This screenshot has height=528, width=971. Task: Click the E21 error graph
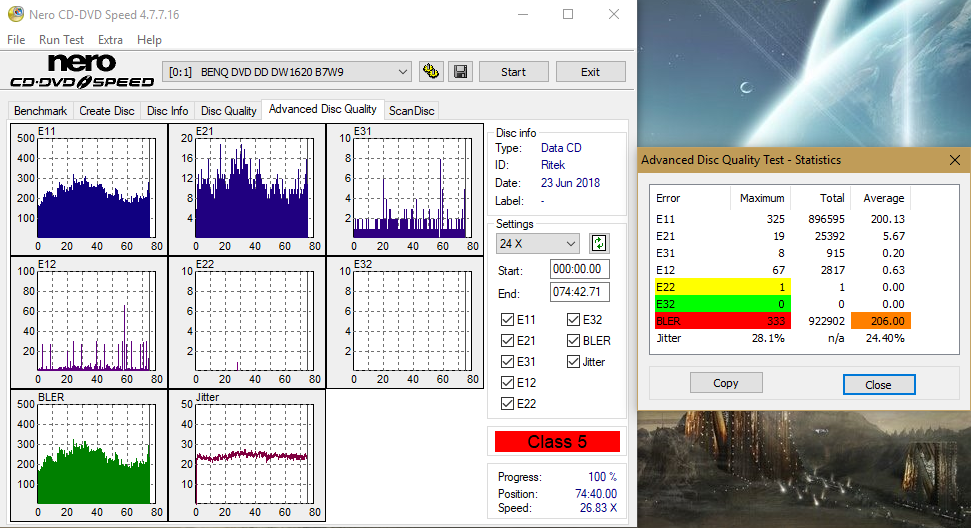247,189
